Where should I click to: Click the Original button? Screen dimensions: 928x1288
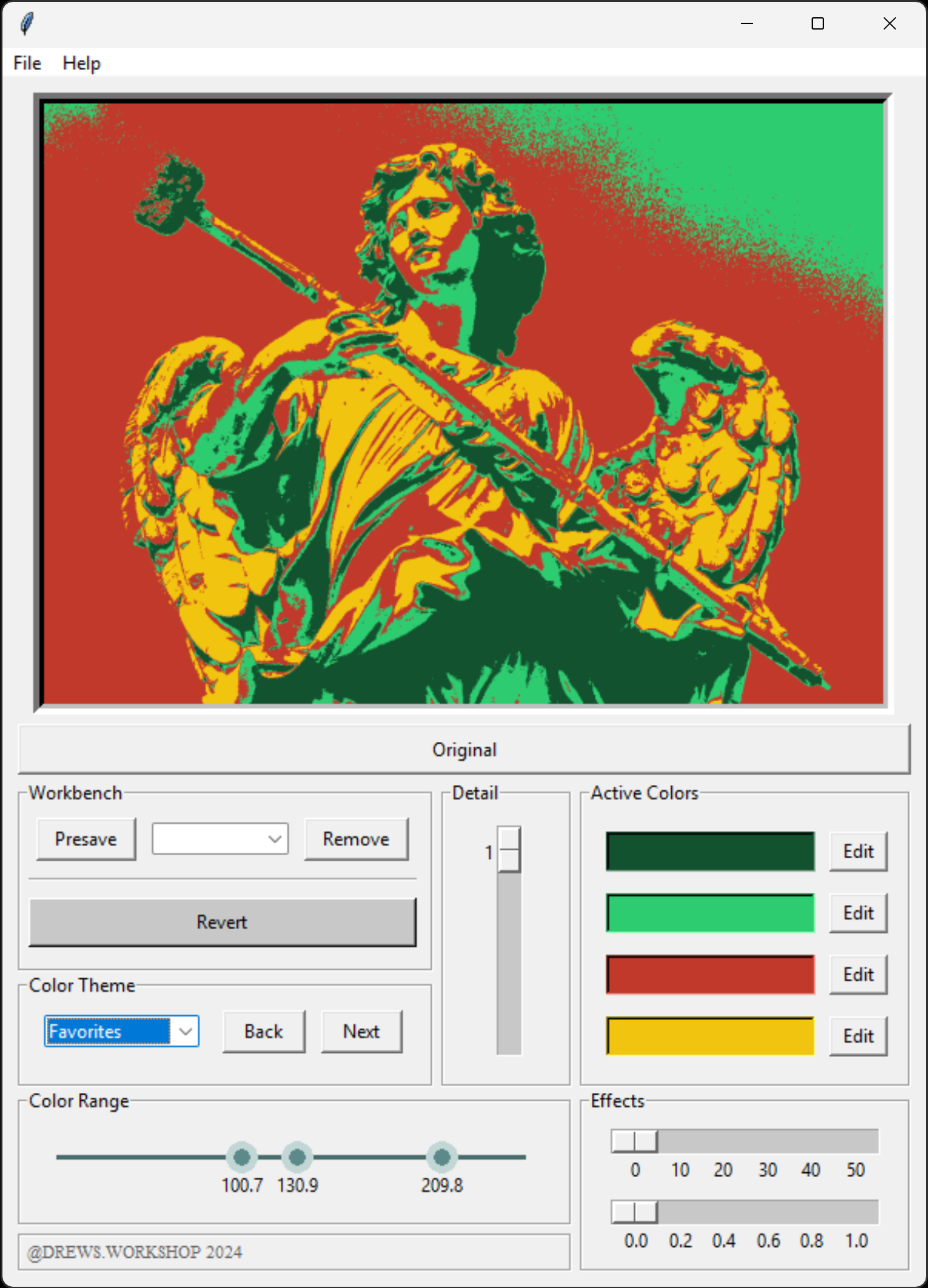click(464, 750)
